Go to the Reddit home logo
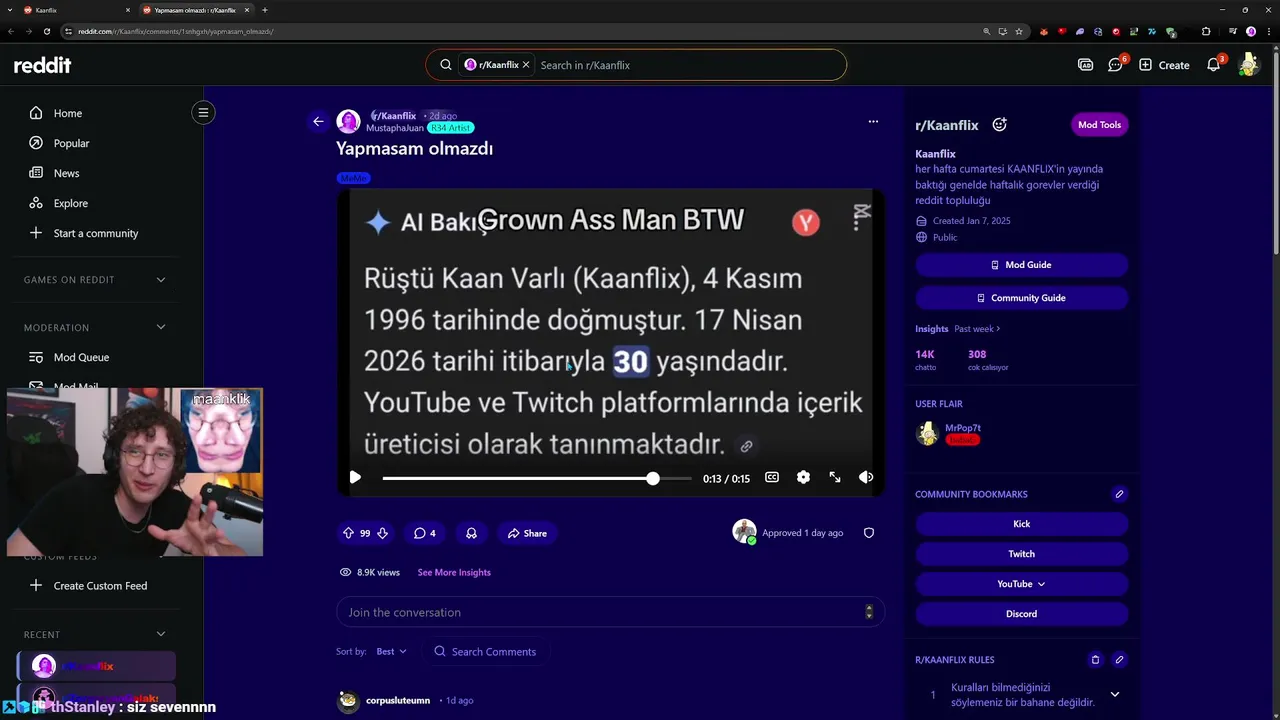Image resolution: width=1280 pixels, height=720 pixels. tap(42, 65)
